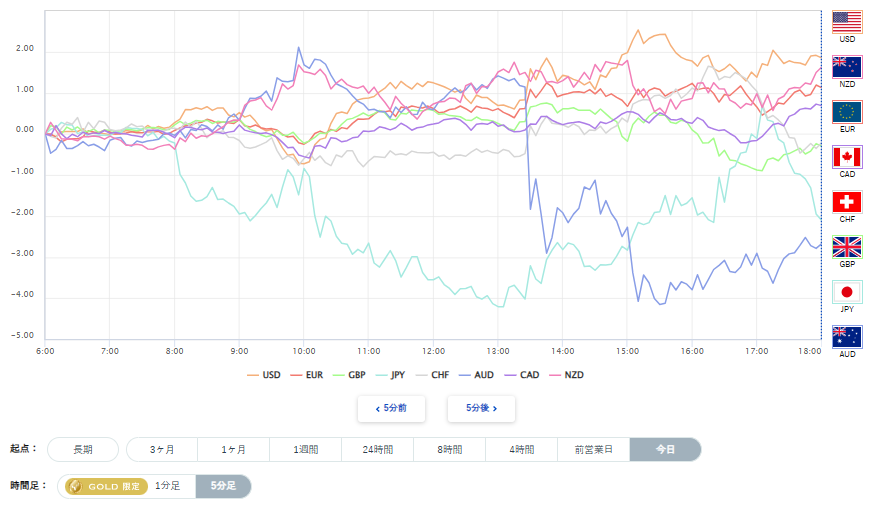Toggle the JPY line in chart legend

(x=391, y=375)
